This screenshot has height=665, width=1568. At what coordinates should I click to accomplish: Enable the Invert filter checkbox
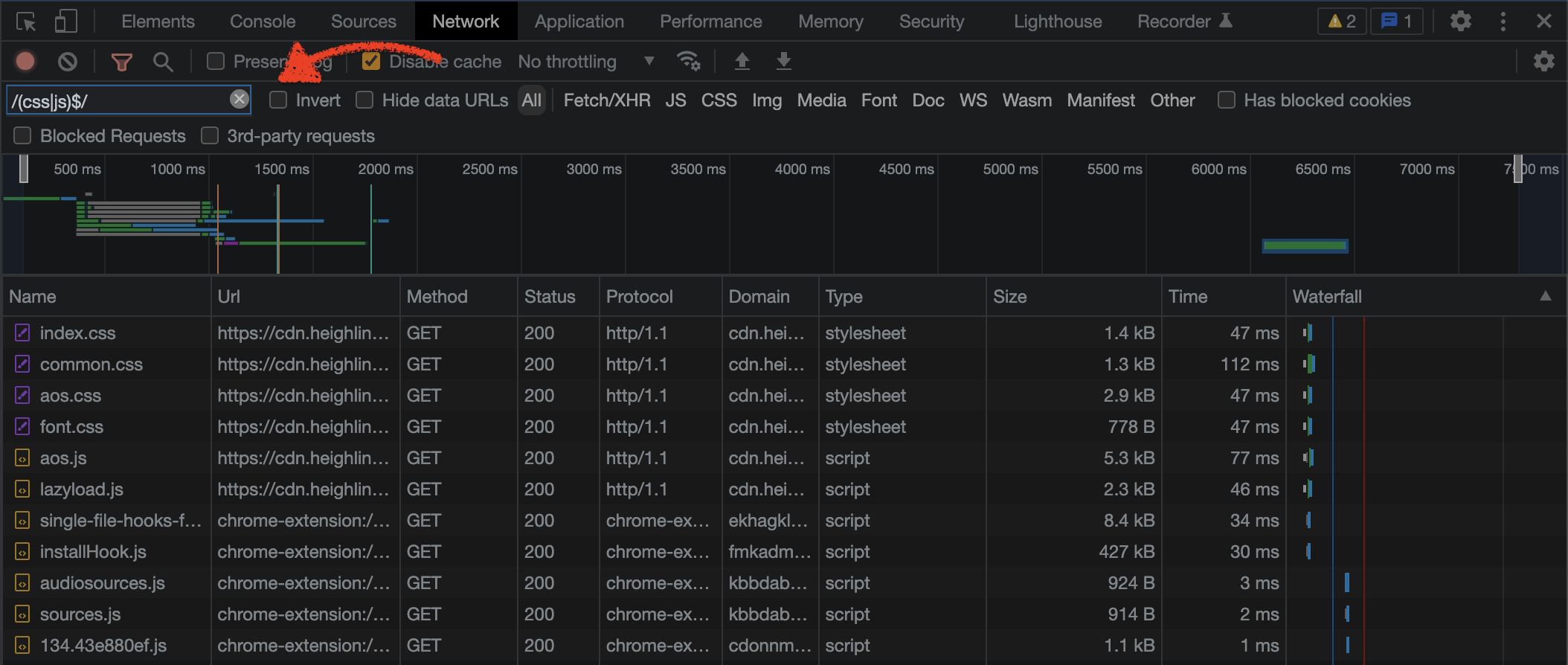pos(278,100)
